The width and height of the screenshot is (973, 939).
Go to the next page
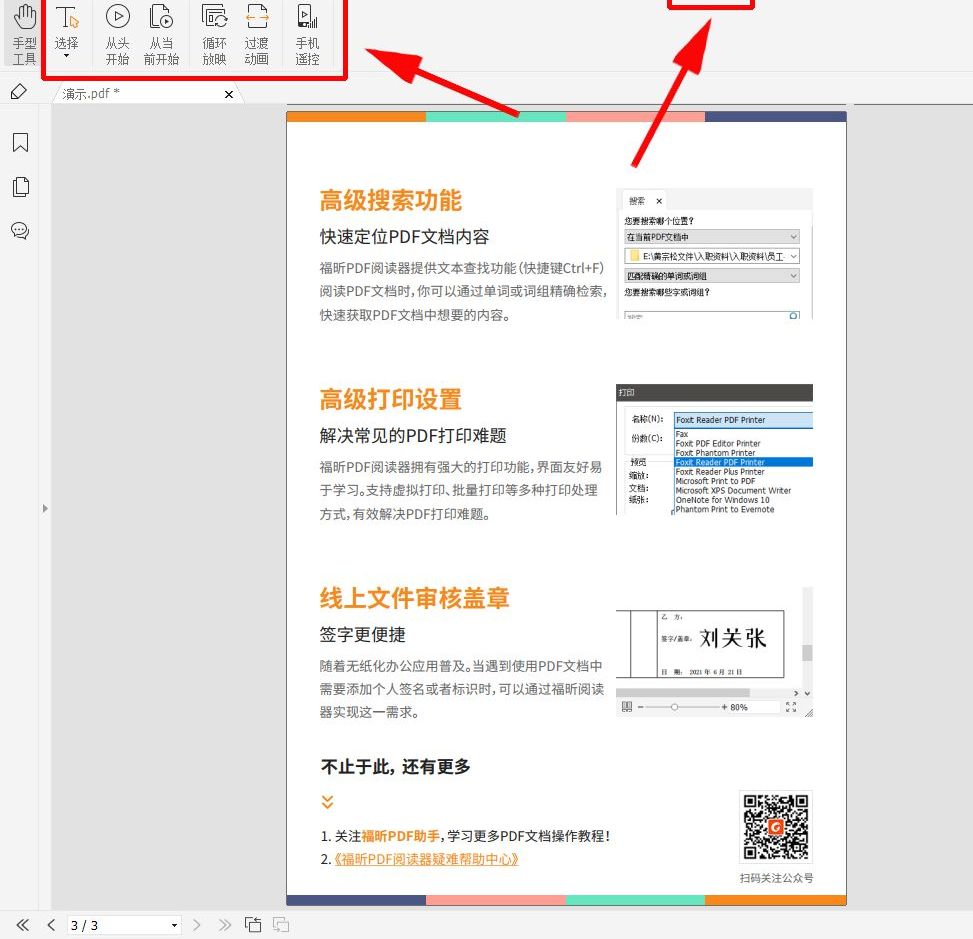pos(197,925)
